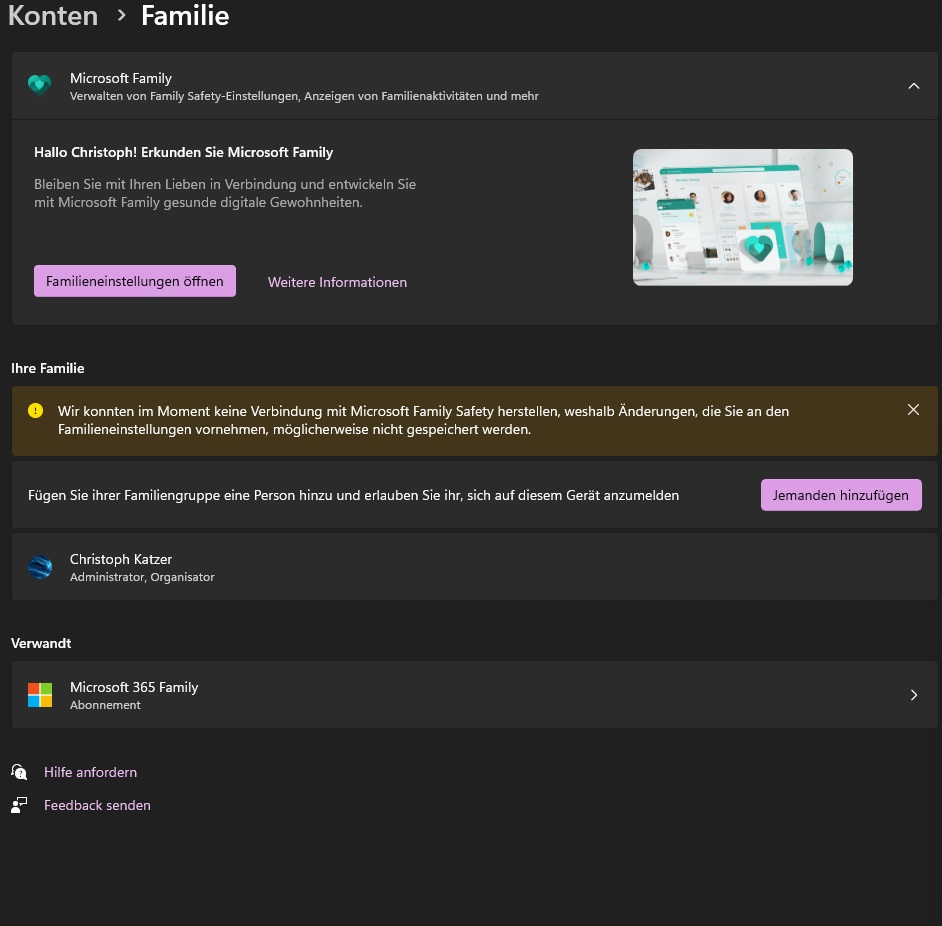The width and height of the screenshot is (942, 926).
Task: Dismiss the Family Safety connection warning
Action: tap(913, 409)
